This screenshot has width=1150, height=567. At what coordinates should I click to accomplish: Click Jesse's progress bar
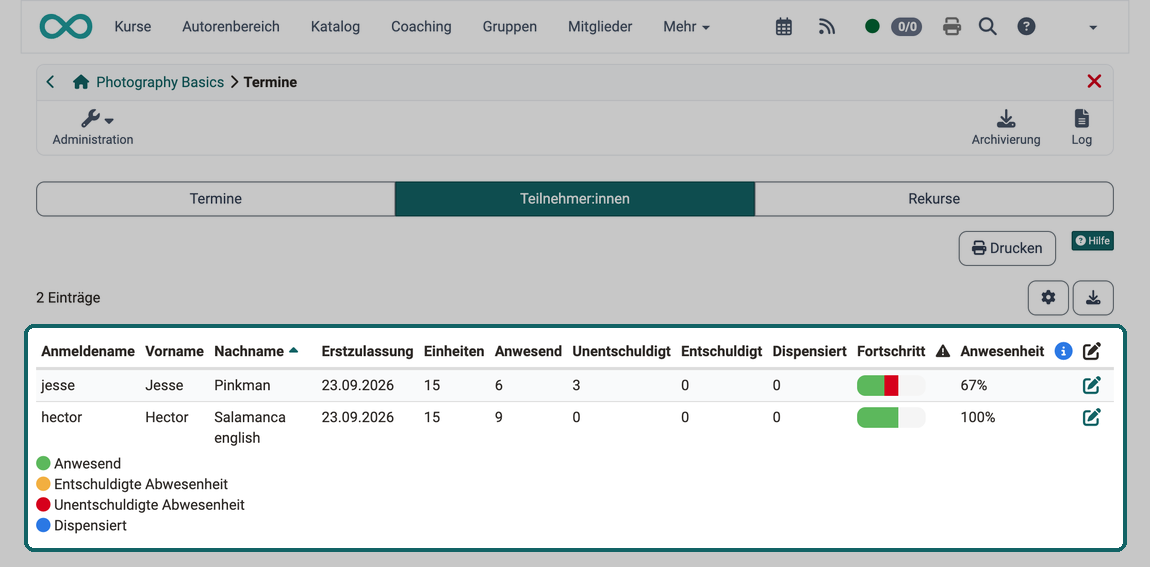pyautogui.click(x=891, y=385)
